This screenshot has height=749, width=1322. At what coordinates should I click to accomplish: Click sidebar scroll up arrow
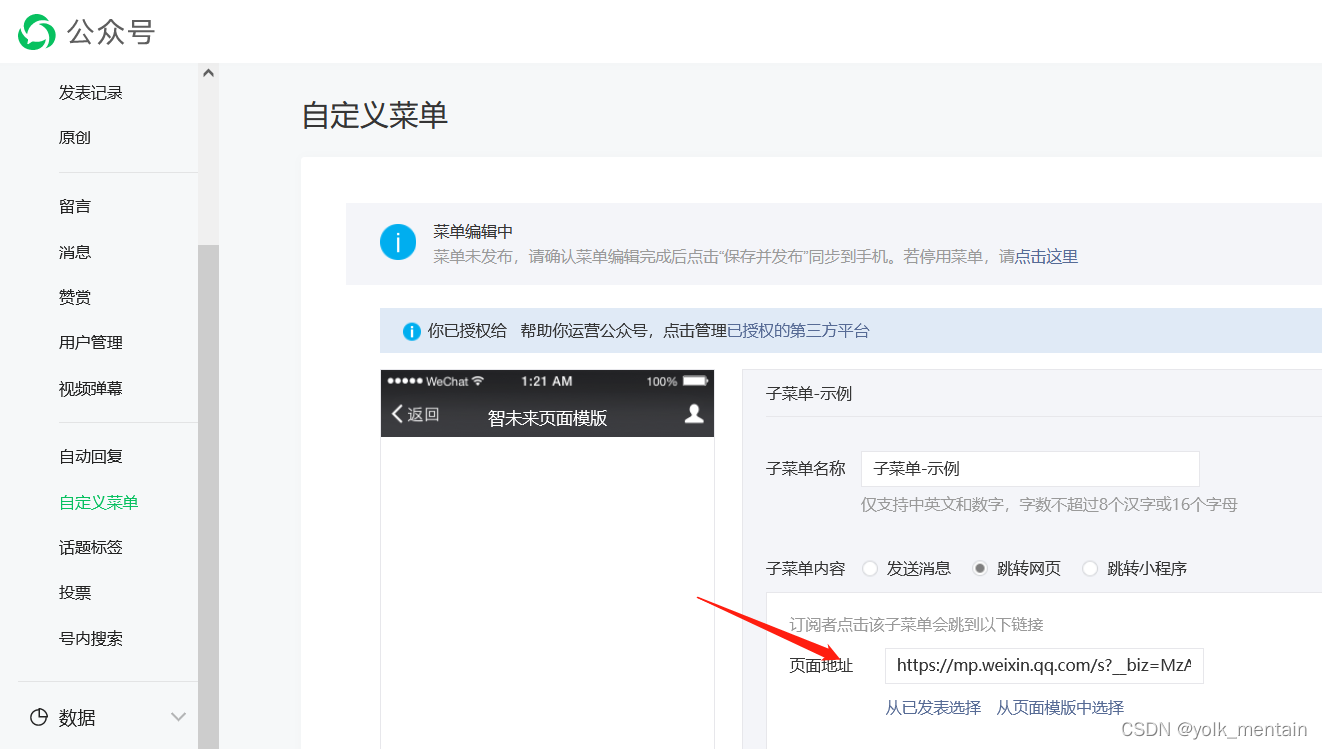(208, 73)
